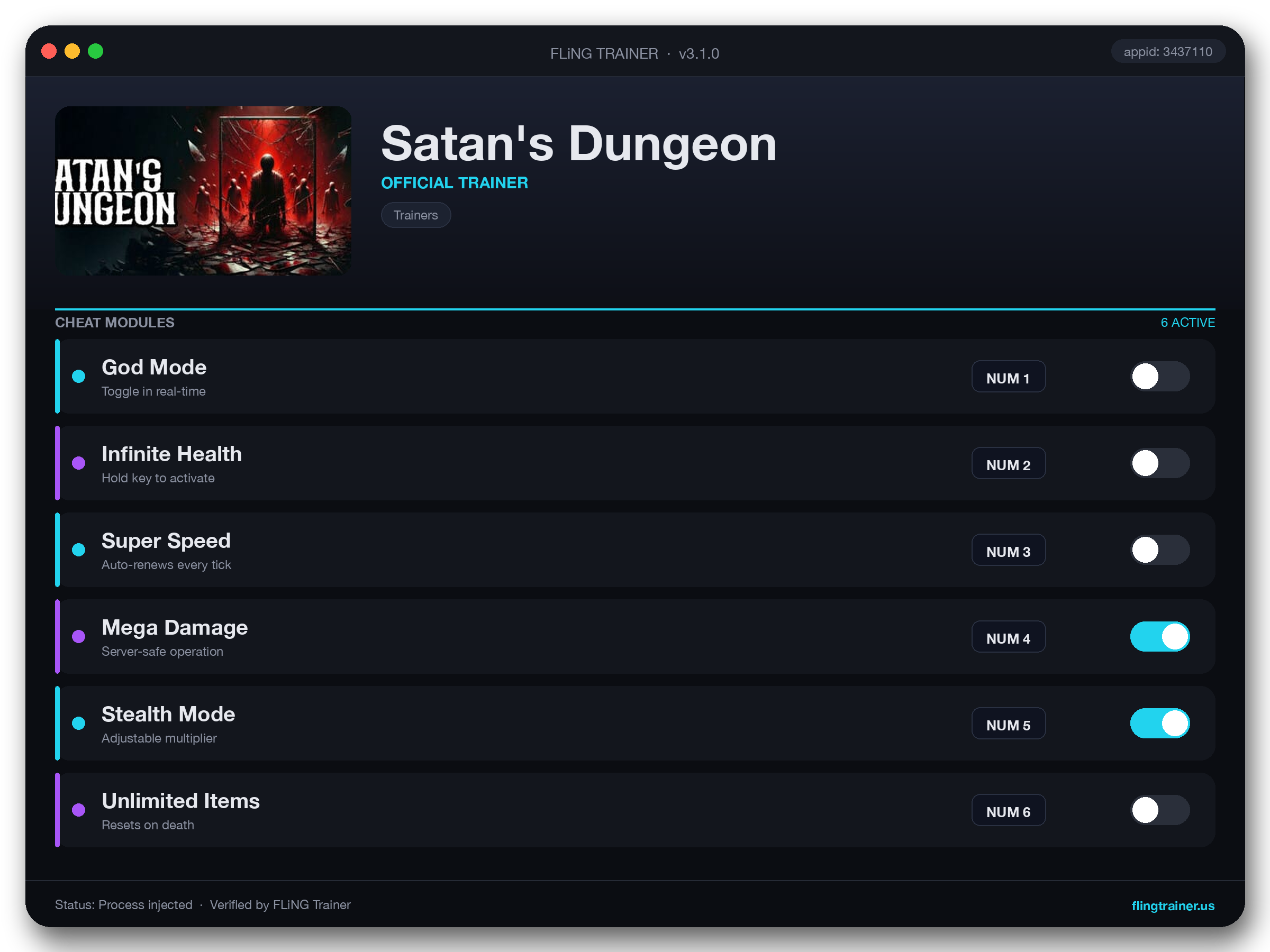
Task: Turn on Infinite Health switch
Action: 1160,463
